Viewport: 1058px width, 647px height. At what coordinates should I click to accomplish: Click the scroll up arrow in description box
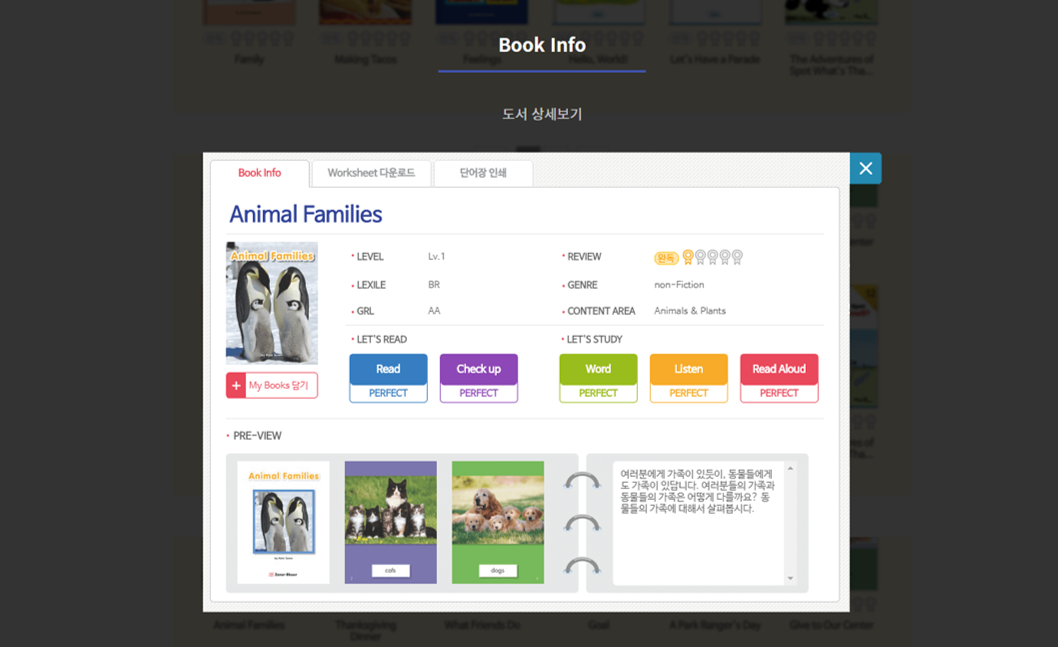pyautogui.click(x=790, y=468)
